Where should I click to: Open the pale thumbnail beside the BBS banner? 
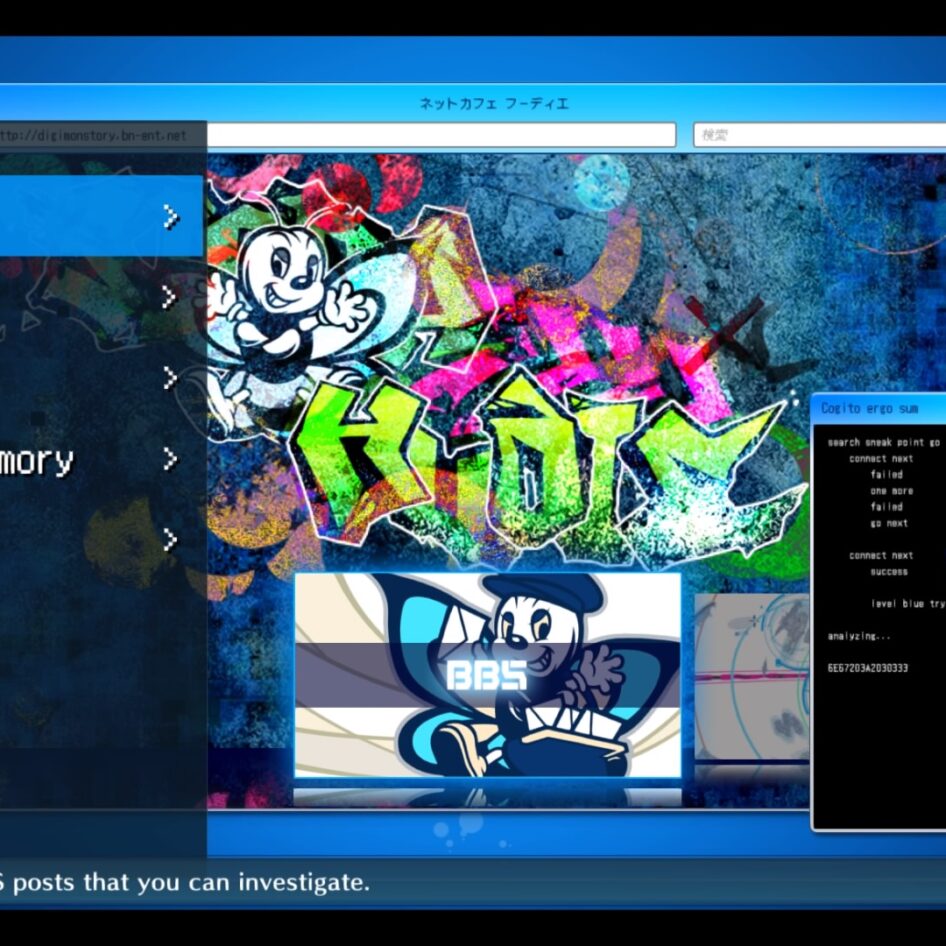click(752, 676)
